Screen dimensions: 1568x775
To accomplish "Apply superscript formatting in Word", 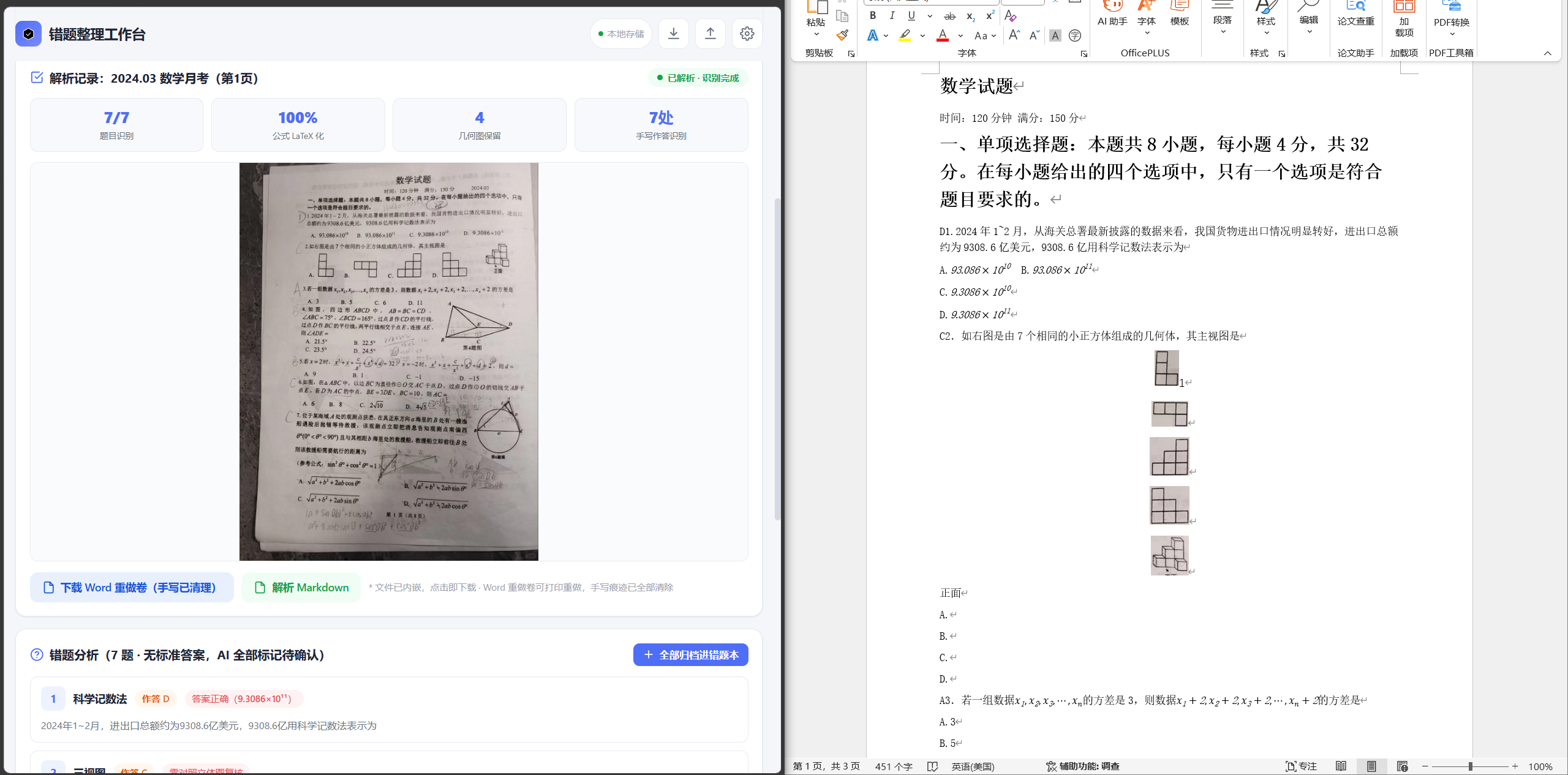I will (x=990, y=16).
